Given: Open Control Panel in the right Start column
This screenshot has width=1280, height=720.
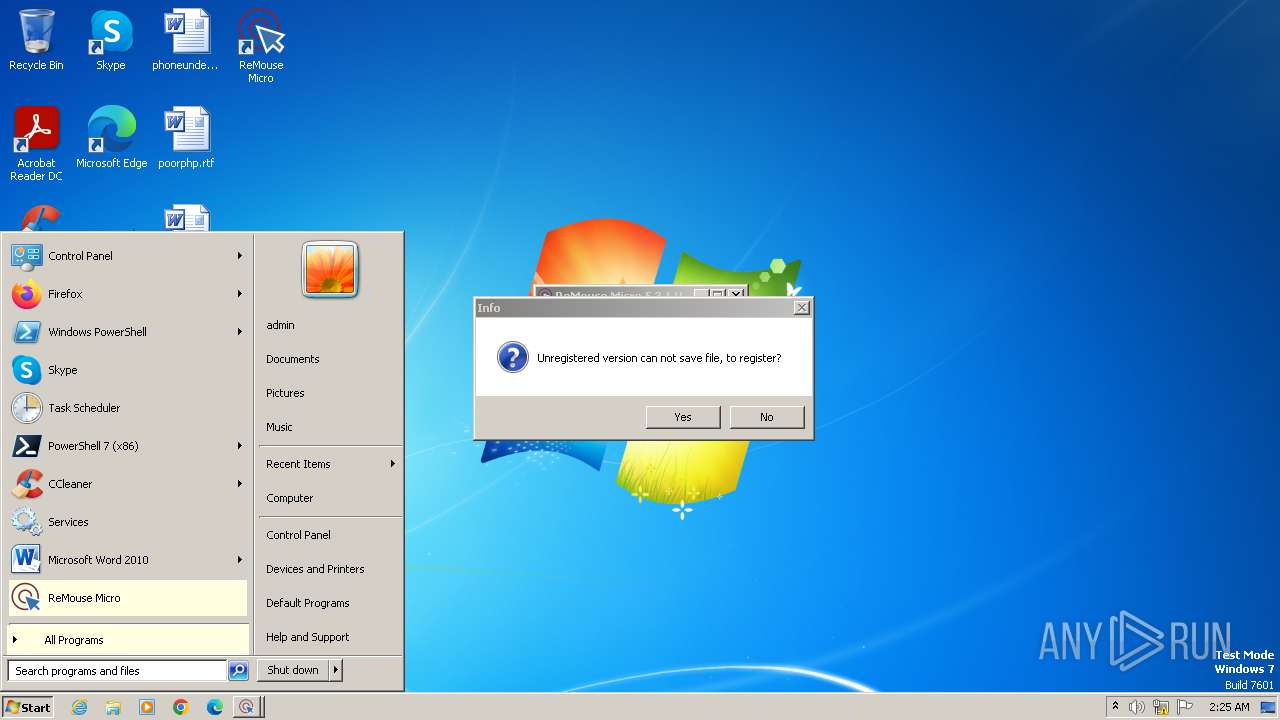Looking at the screenshot, I should click(x=298, y=535).
